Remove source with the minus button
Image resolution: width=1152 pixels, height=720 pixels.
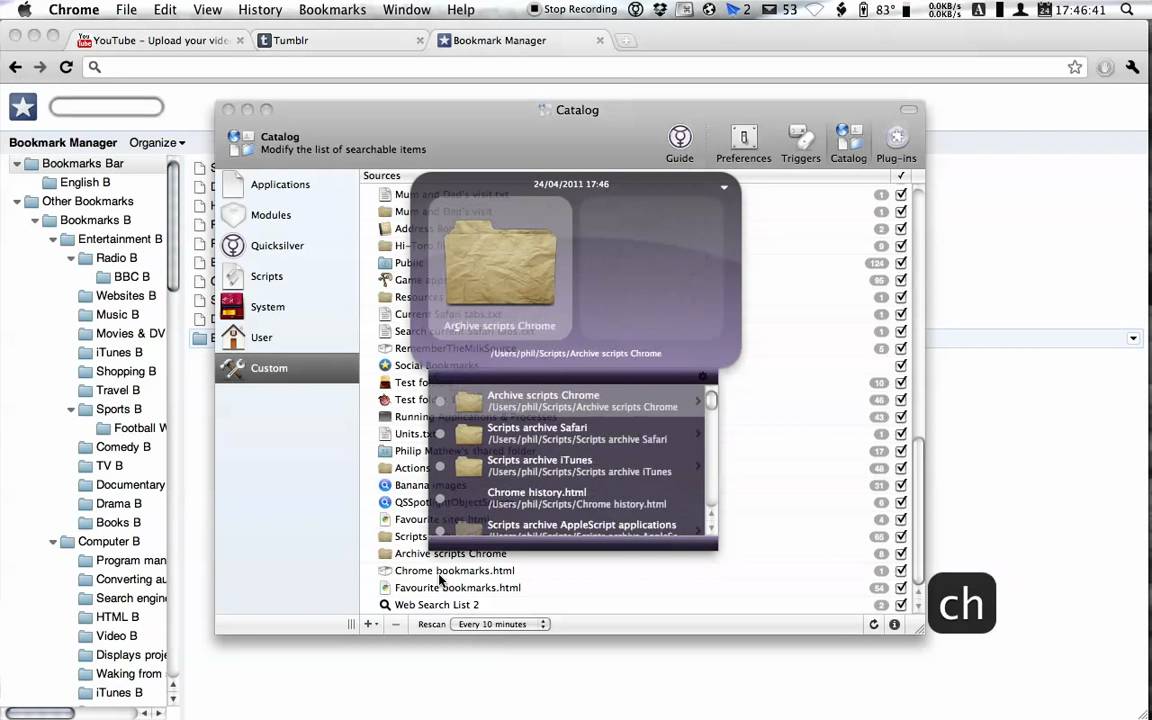click(x=396, y=624)
